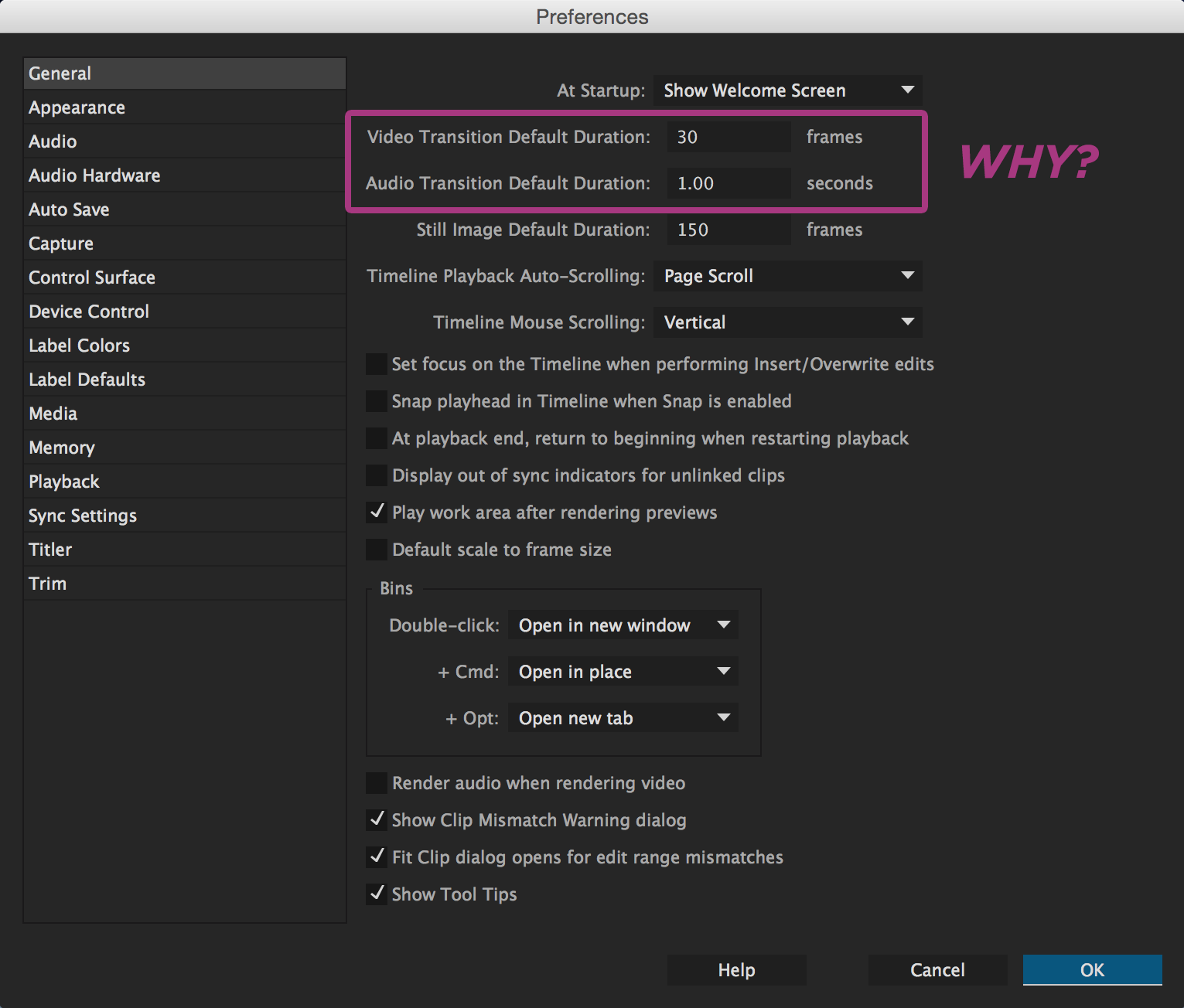Click Audio Transition Default Duration field
This screenshot has height=1008, width=1184.
point(728,183)
